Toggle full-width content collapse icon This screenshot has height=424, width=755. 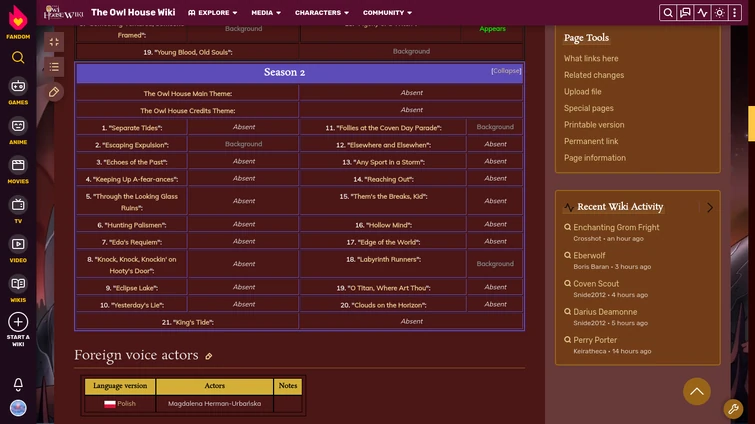[x=54, y=42]
